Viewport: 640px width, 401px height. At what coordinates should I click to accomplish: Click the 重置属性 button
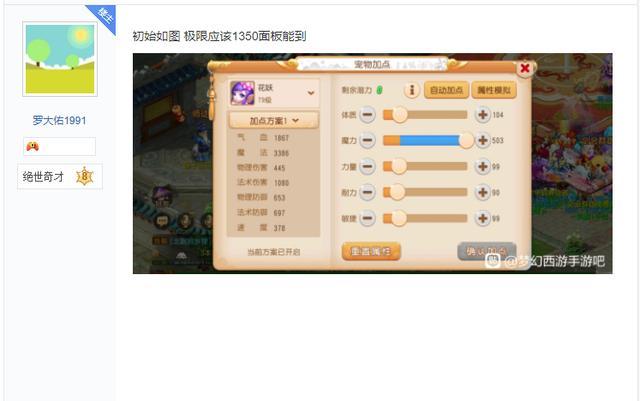(x=371, y=252)
